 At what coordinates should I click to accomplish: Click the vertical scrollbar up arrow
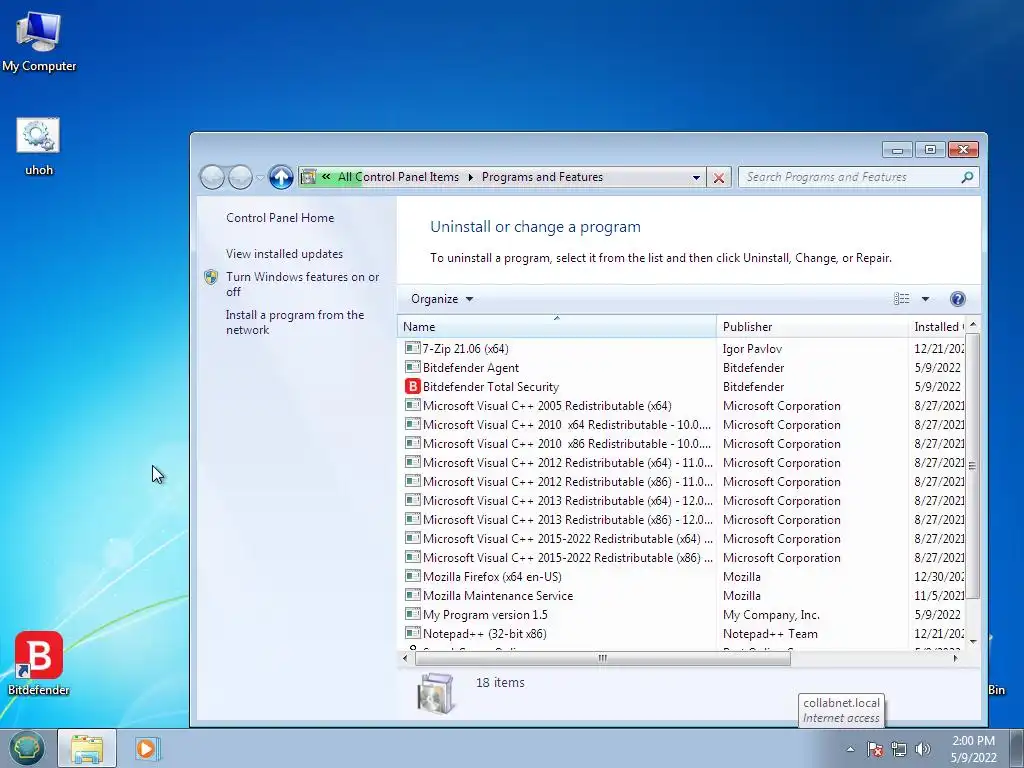click(x=973, y=325)
